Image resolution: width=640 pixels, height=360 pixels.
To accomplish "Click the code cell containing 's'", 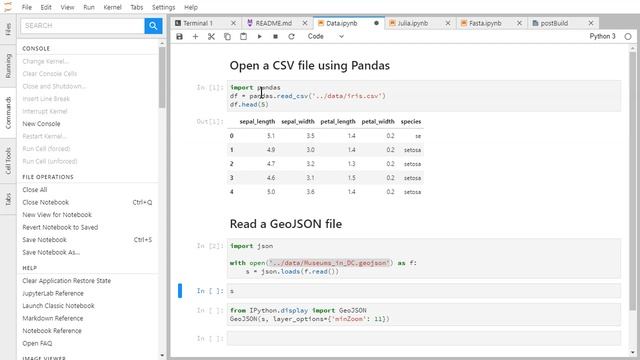I will [x=424, y=291].
